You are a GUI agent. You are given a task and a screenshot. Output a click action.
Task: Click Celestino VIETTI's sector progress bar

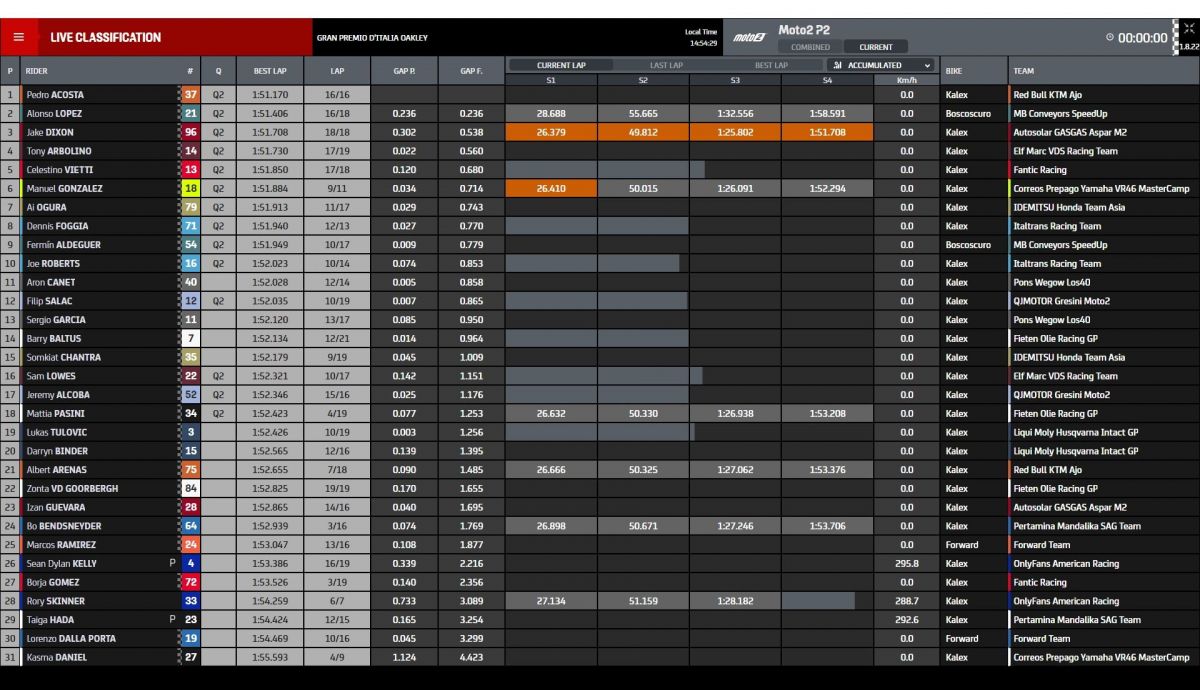605,170
